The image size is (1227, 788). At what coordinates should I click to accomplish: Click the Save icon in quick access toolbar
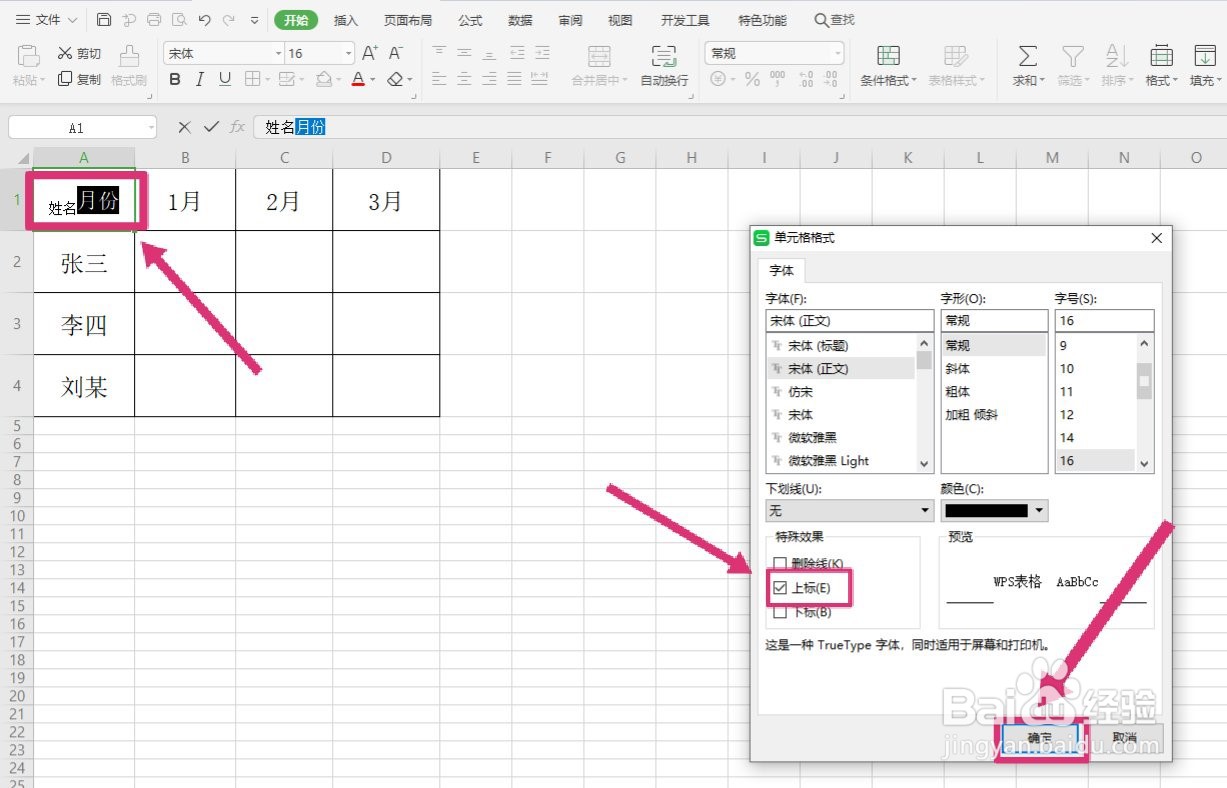(104, 20)
